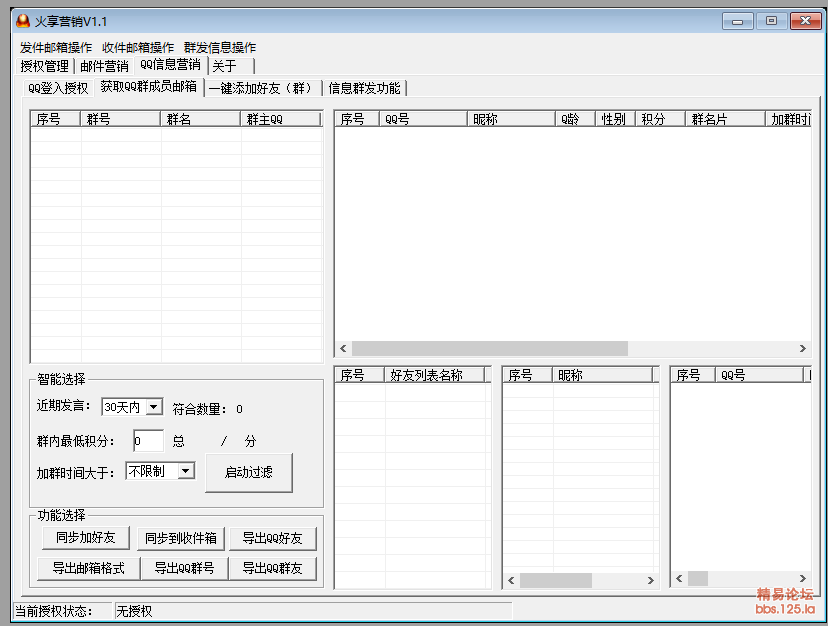Sort by the 群名 column header

point(201,119)
